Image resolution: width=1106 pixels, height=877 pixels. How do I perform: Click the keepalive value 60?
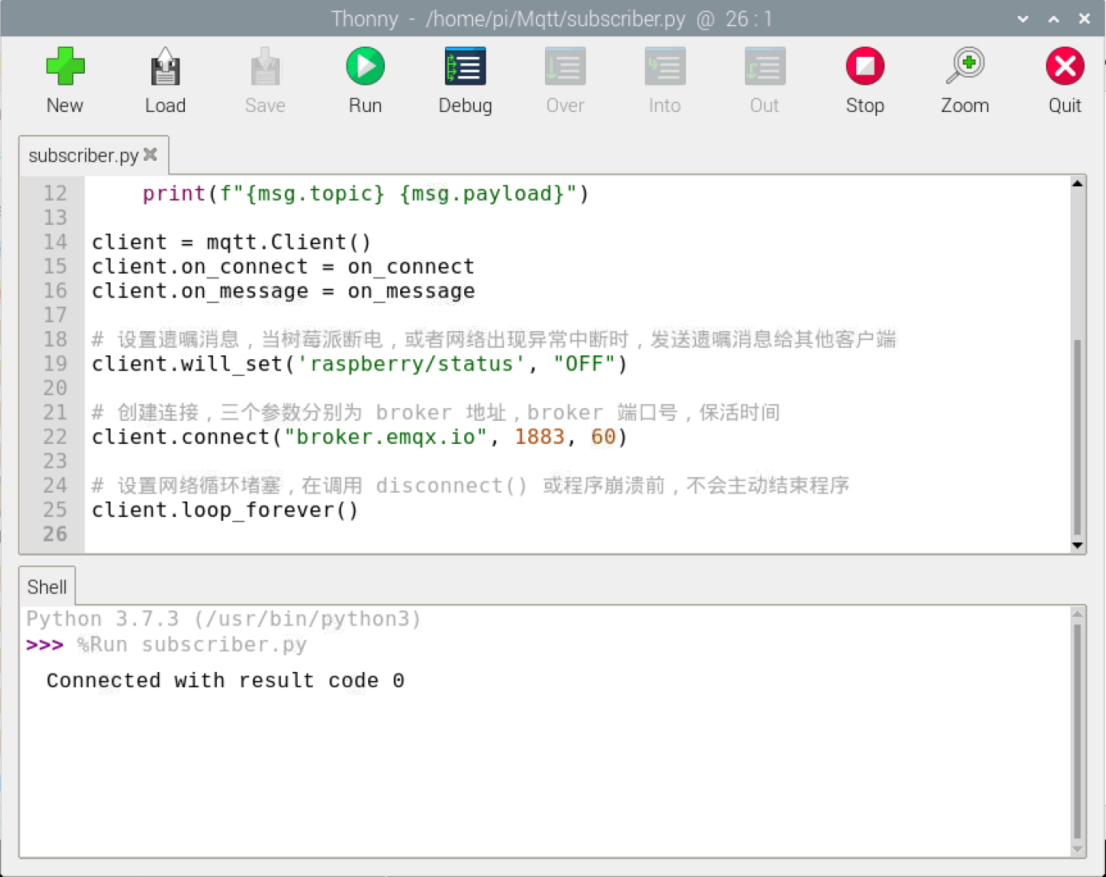click(603, 437)
